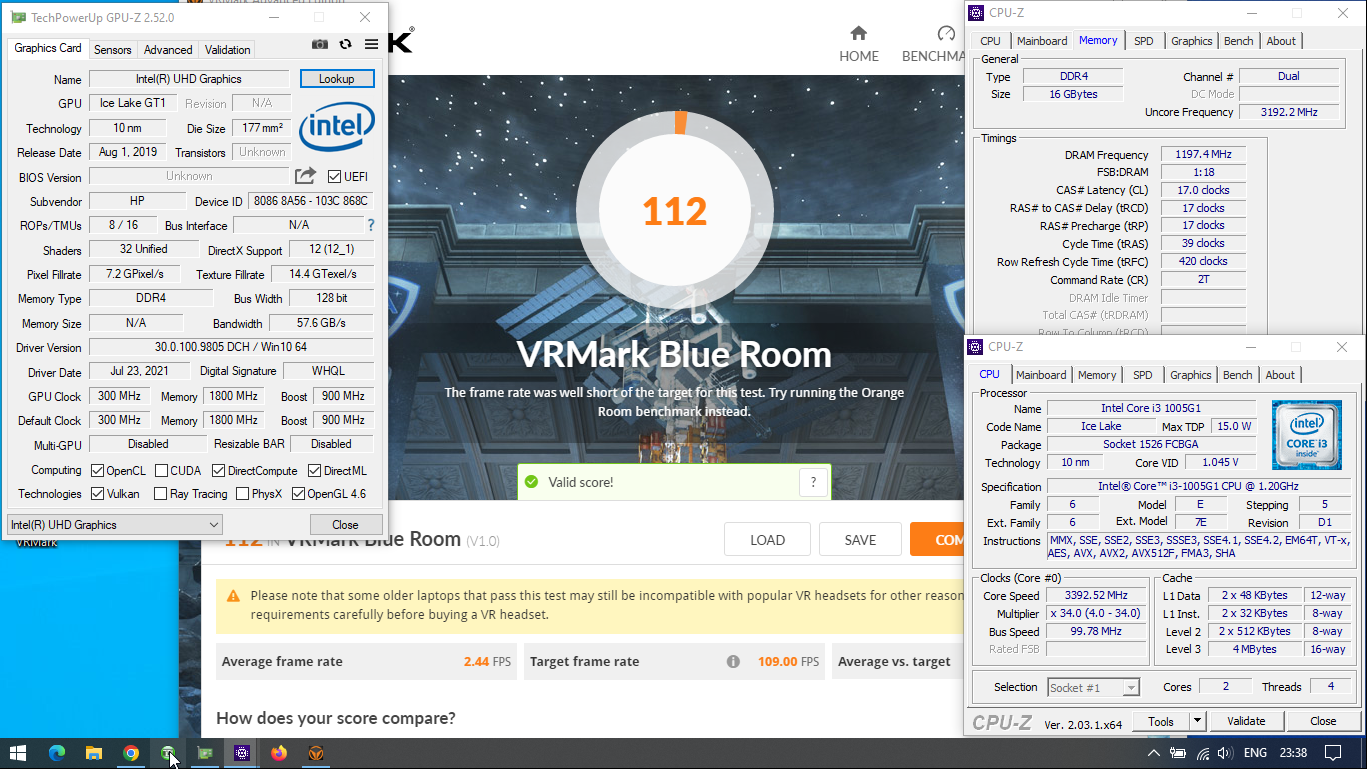This screenshot has height=769, width=1367.
Task: Click the VRMark LOAD button
Action: coord(767,540)
